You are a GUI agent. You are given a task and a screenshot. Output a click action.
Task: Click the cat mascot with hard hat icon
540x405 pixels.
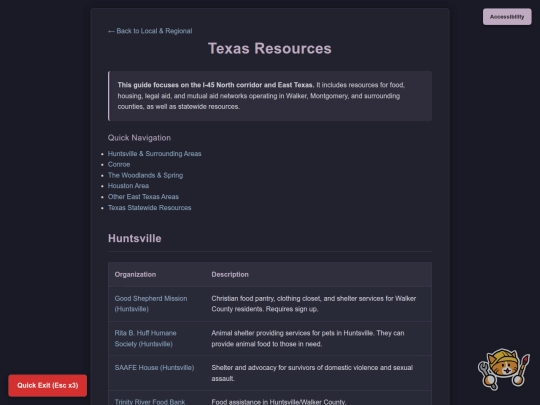[503, 369]
